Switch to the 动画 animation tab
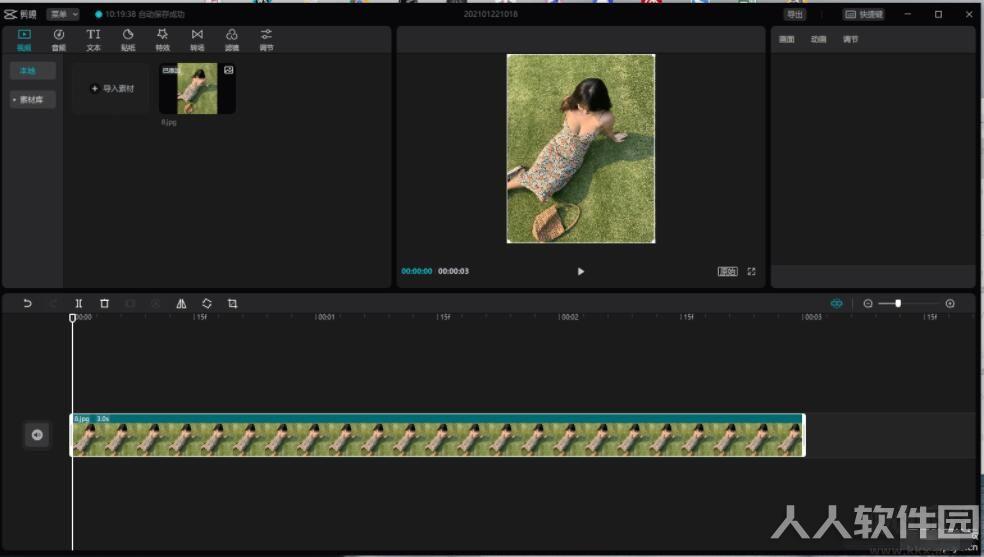Screen dimensions: 984x557 818,39
